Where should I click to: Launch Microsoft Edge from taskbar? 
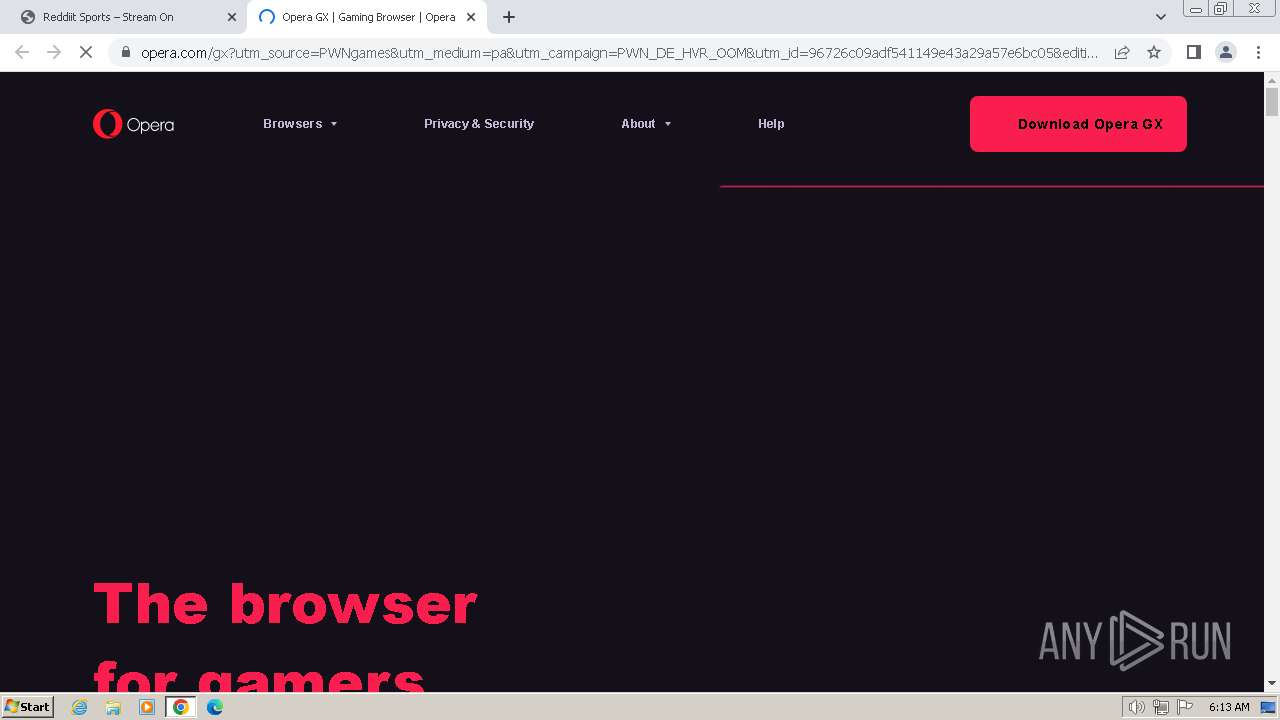[x=215, y=707]
